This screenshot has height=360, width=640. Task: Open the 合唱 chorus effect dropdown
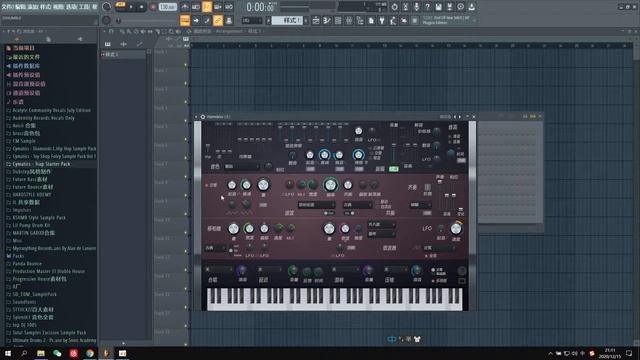pyautogui.click(x=220, y=269)
